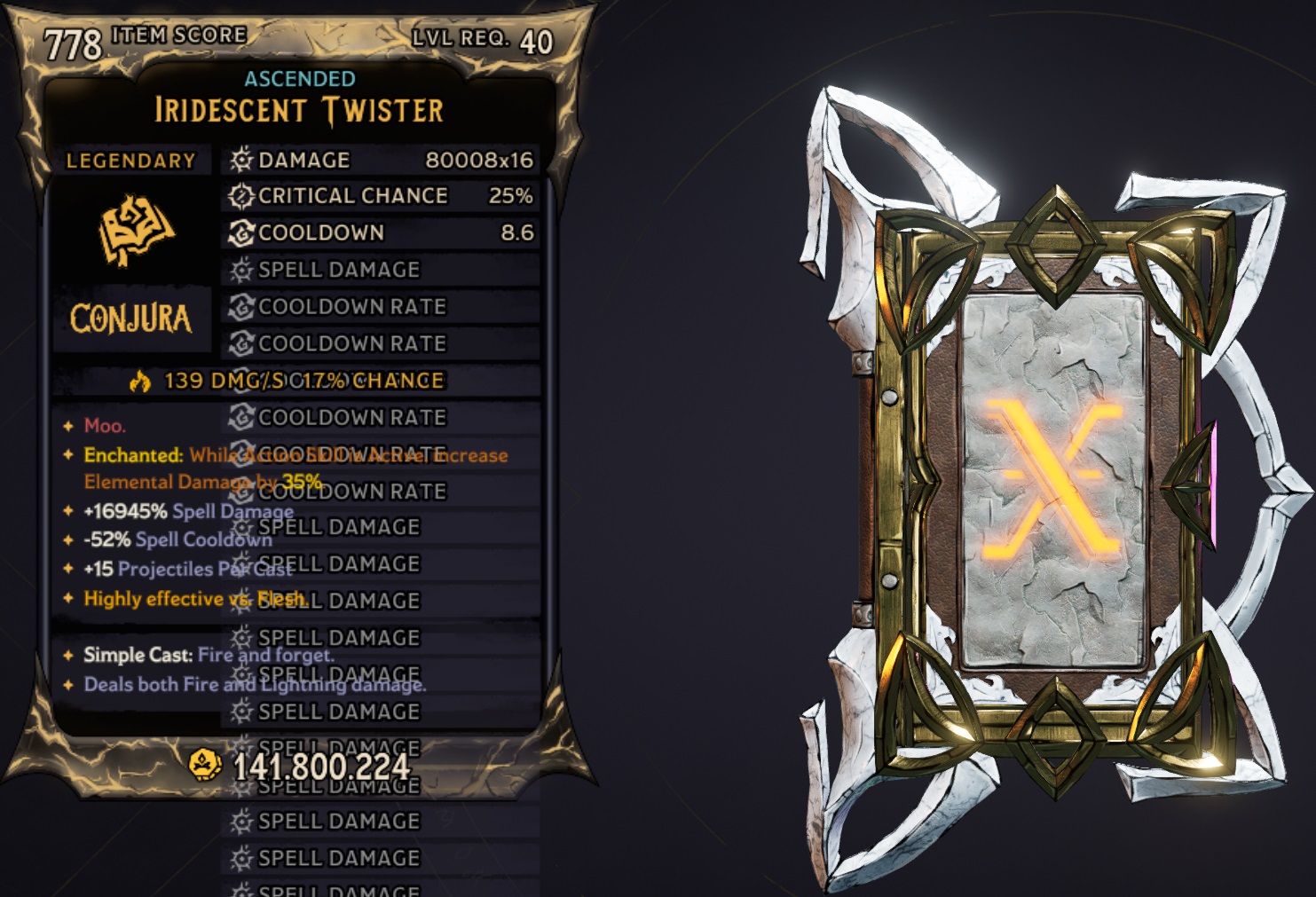Screen dimensions: 1316x897
Task: Click the Cooldown stat icon
Action: (241, 232)
